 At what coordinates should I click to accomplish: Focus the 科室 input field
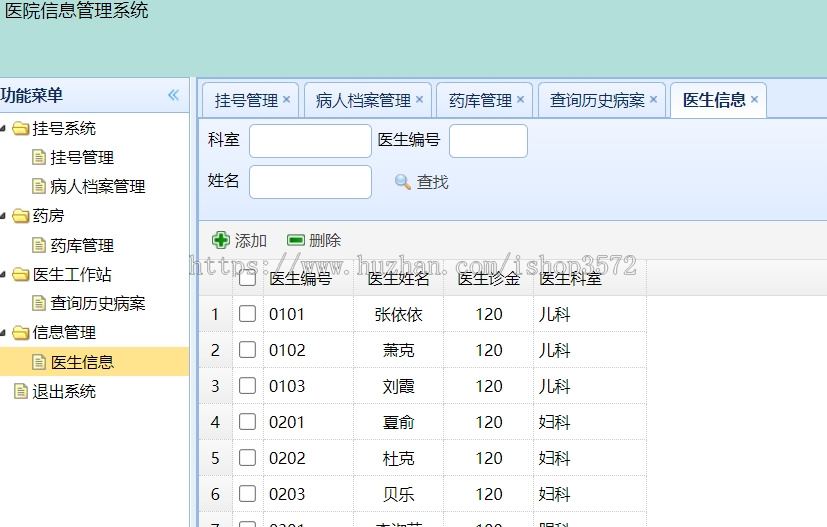310,141
